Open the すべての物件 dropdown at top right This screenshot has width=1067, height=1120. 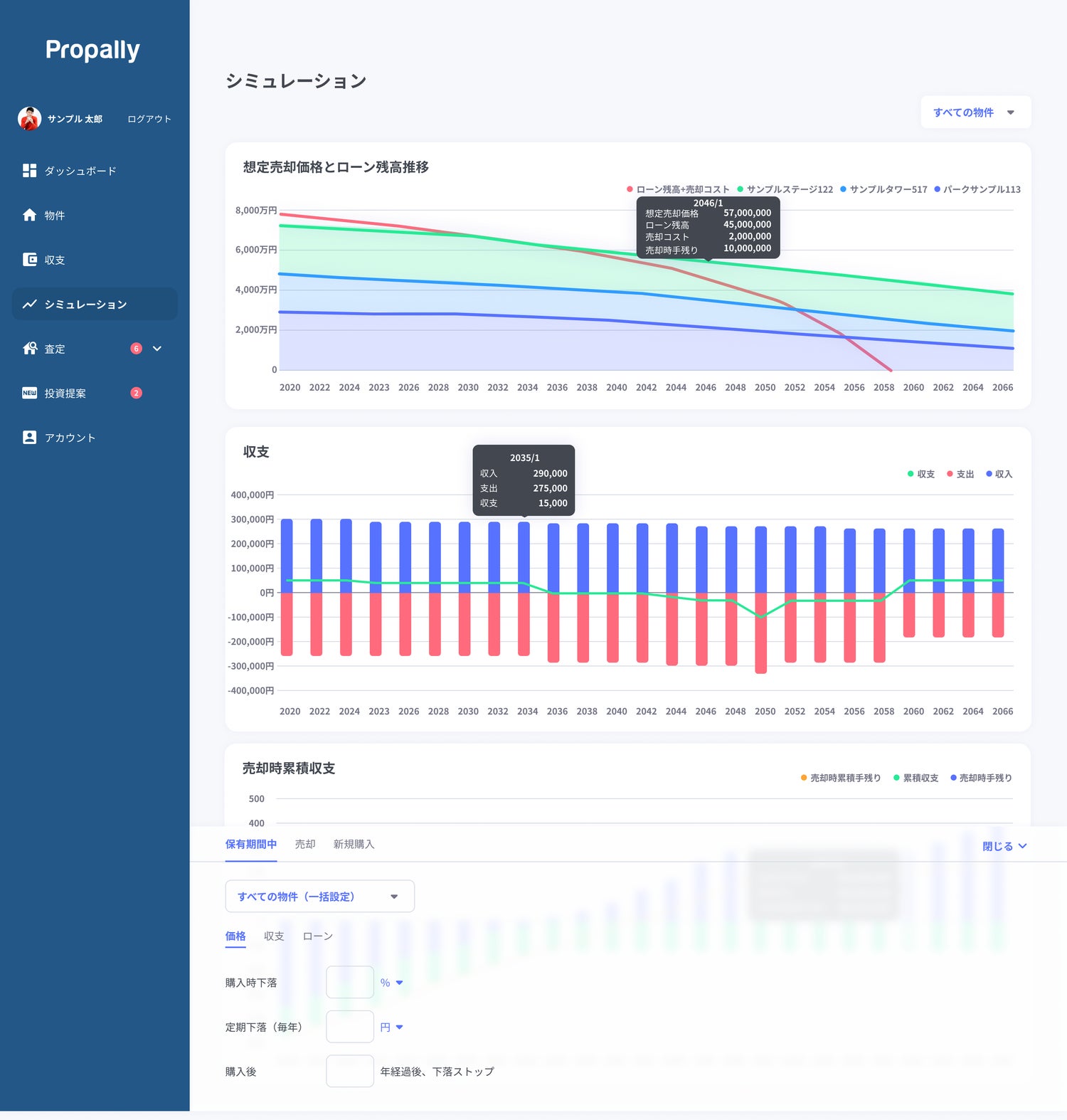(x=975, y=112)
